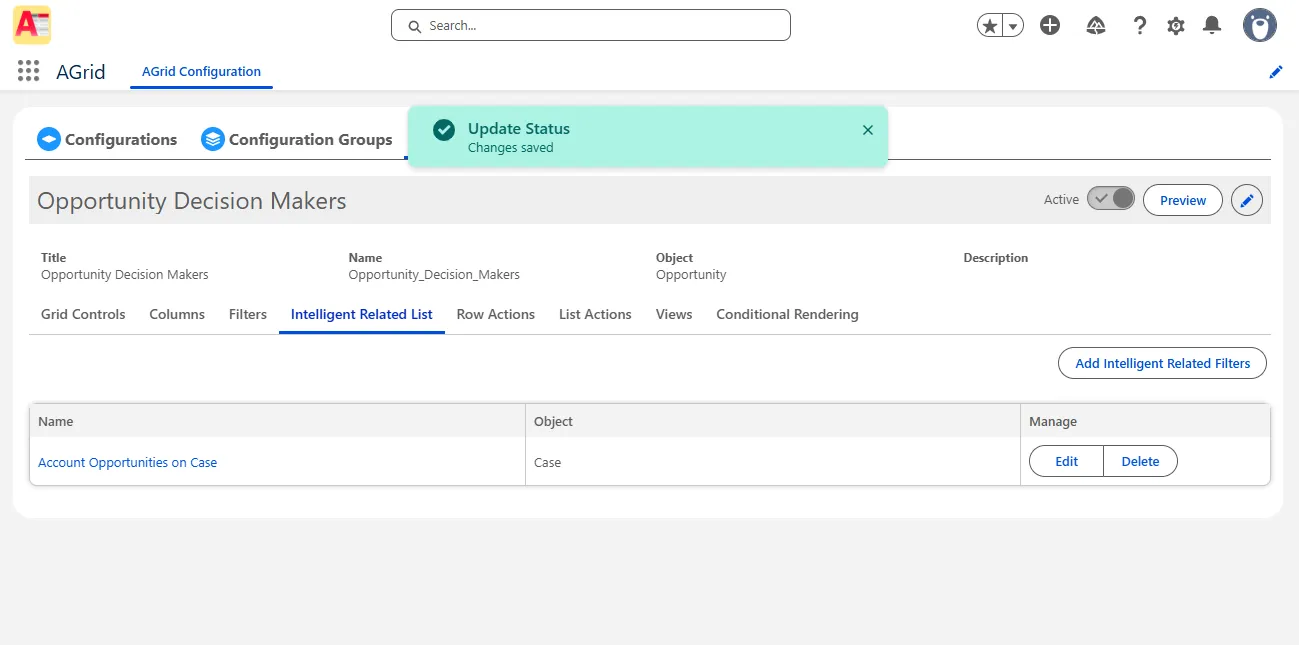The height and width of the screenshot is (645, 1299).
Task: Open the Configuration Groups tab
Action: tap(297, 139)
